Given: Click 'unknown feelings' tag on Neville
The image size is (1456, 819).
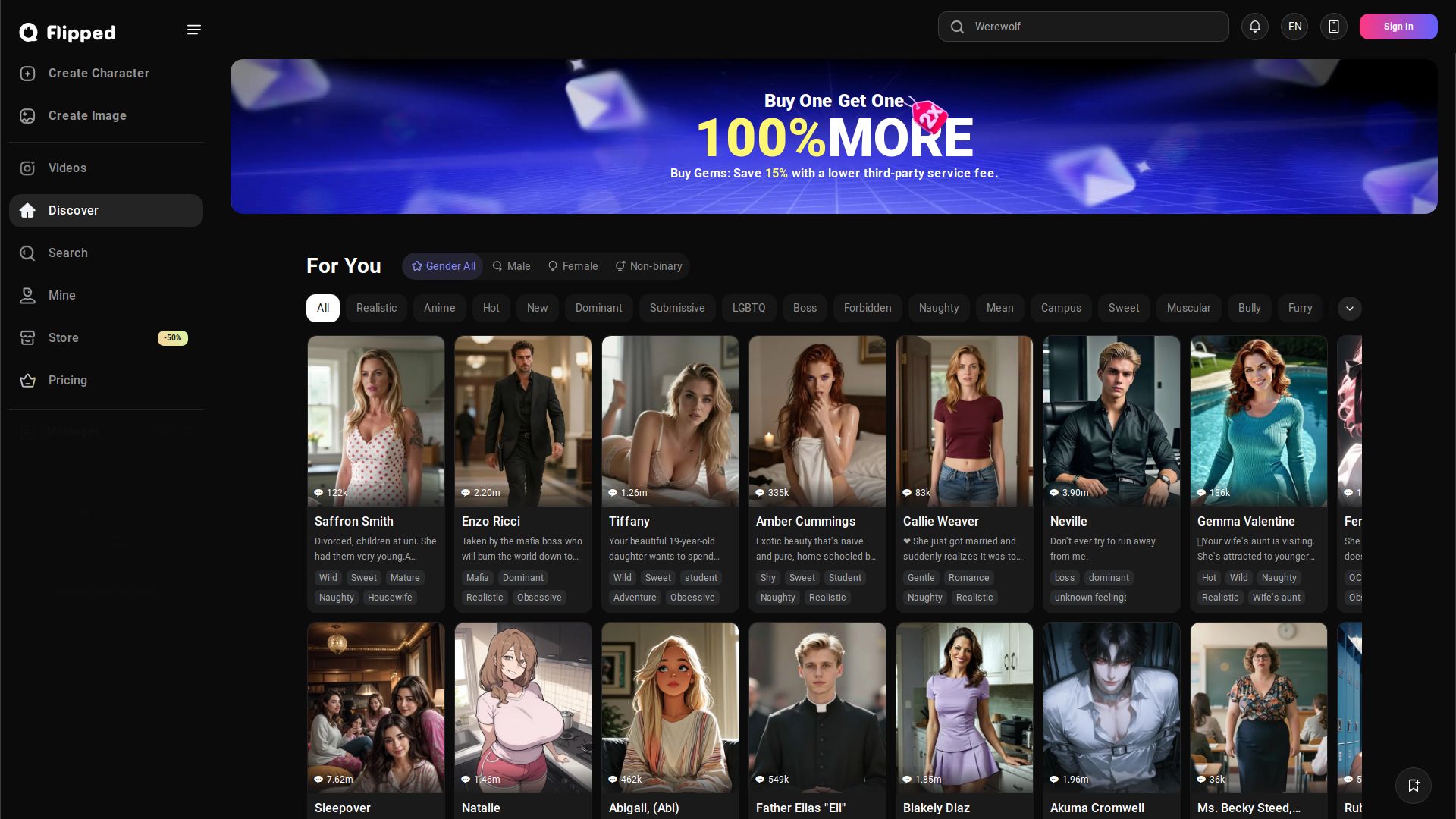Looking at the screenshot, I should 1090,598.
